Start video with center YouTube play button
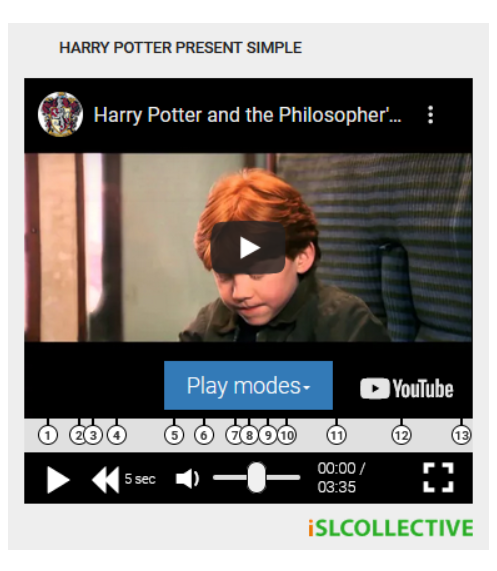497x571 pixels. [x=248, y=248]
